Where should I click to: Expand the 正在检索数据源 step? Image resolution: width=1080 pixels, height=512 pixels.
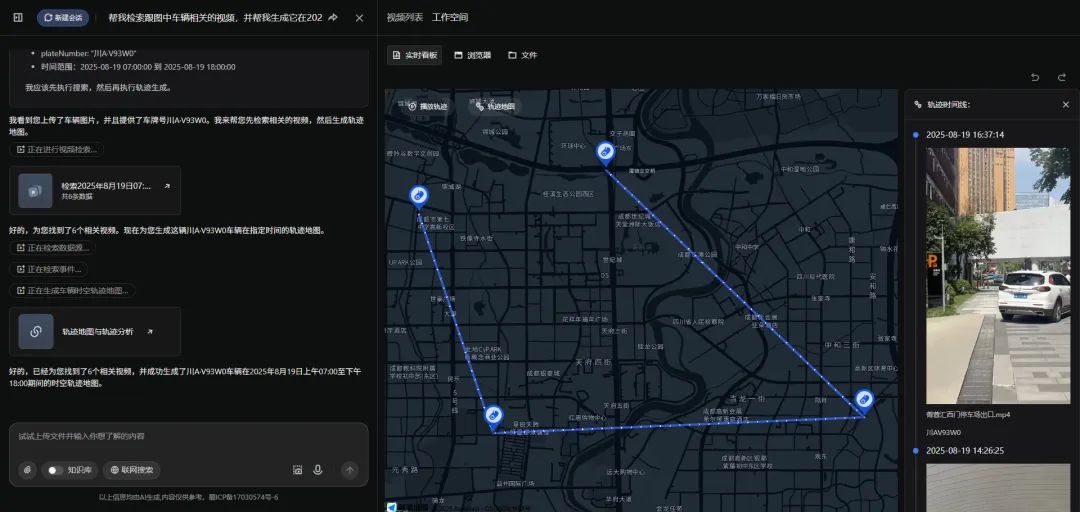click(52, 247)
